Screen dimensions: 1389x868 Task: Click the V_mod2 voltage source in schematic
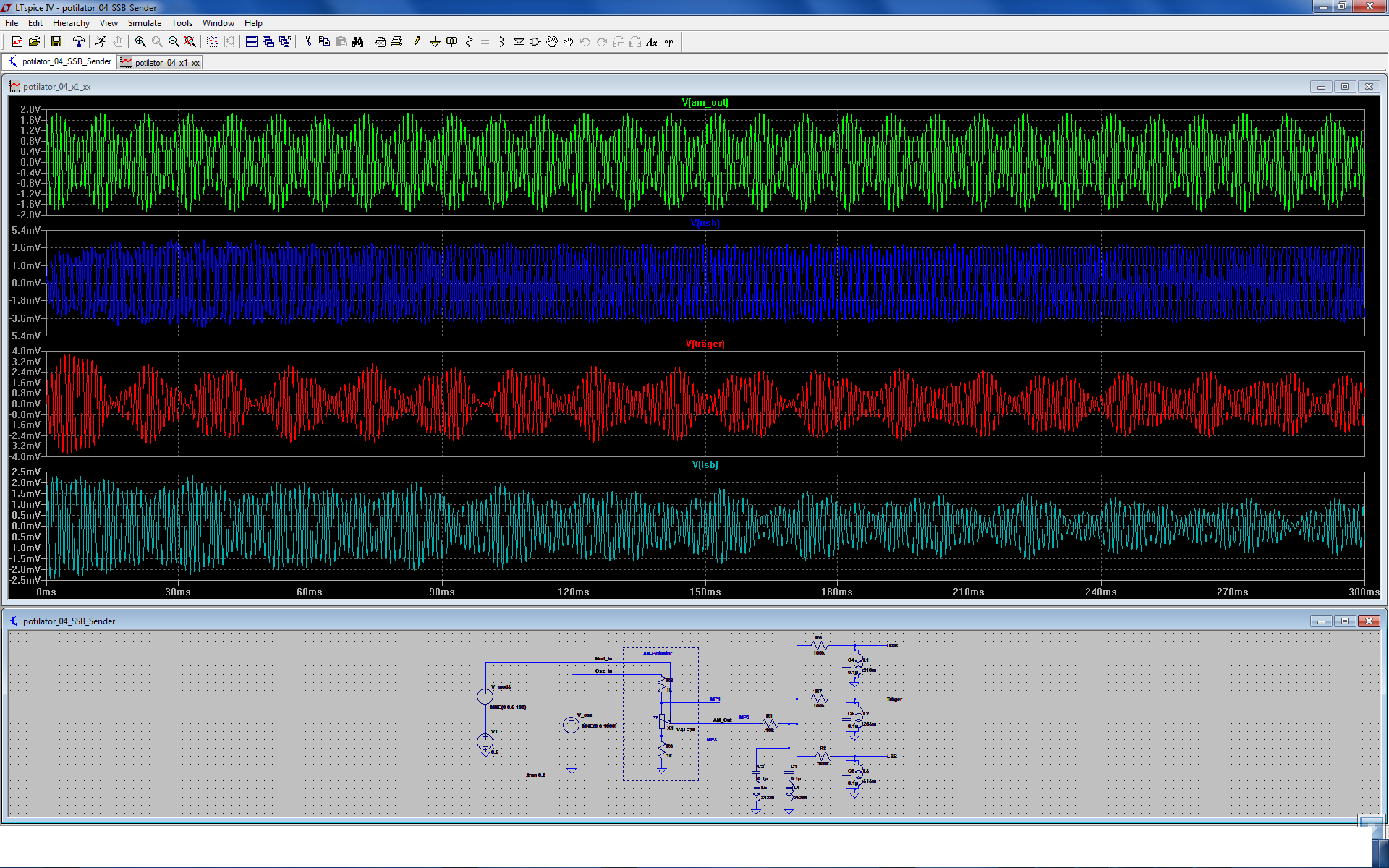pos(485,697)
